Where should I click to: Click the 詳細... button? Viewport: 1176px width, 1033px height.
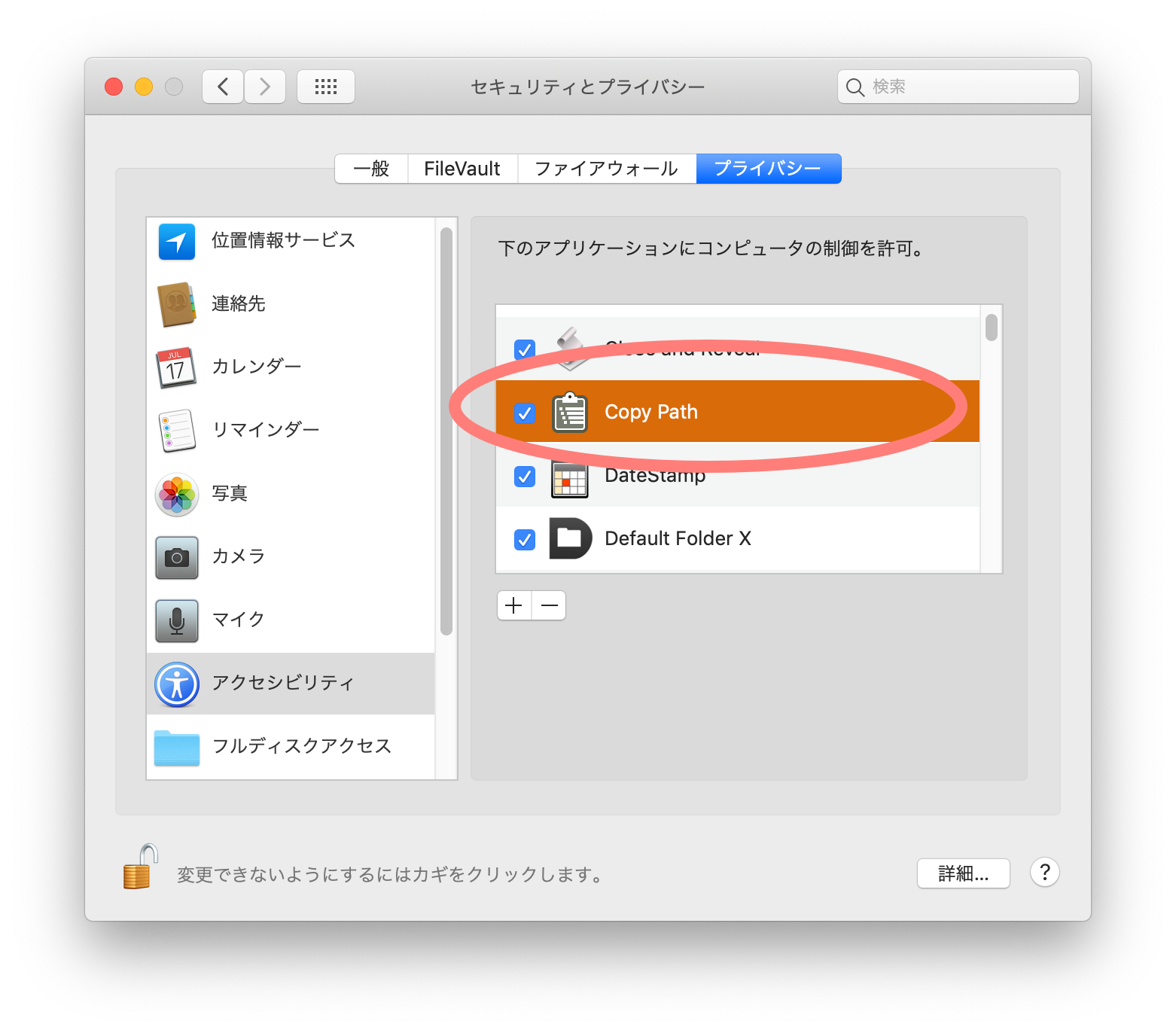[x=963, y=873]
